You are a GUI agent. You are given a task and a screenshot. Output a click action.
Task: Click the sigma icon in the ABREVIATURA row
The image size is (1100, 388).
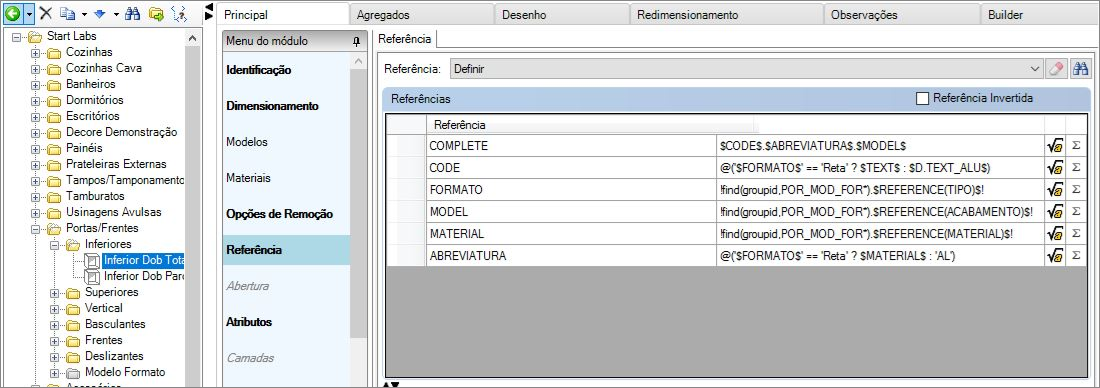1076,256
